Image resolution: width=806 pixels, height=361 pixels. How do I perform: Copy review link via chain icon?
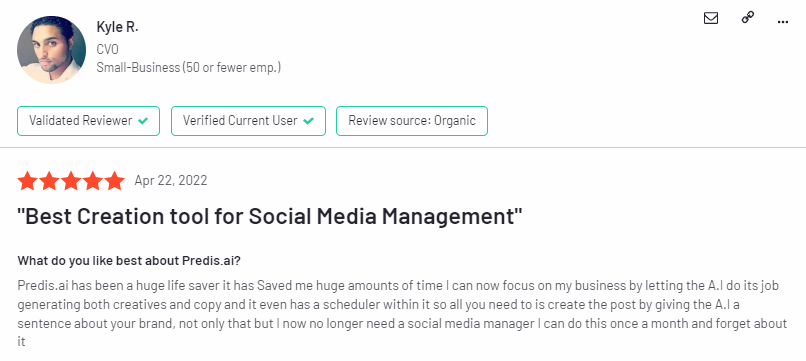(x=747, y=17)
